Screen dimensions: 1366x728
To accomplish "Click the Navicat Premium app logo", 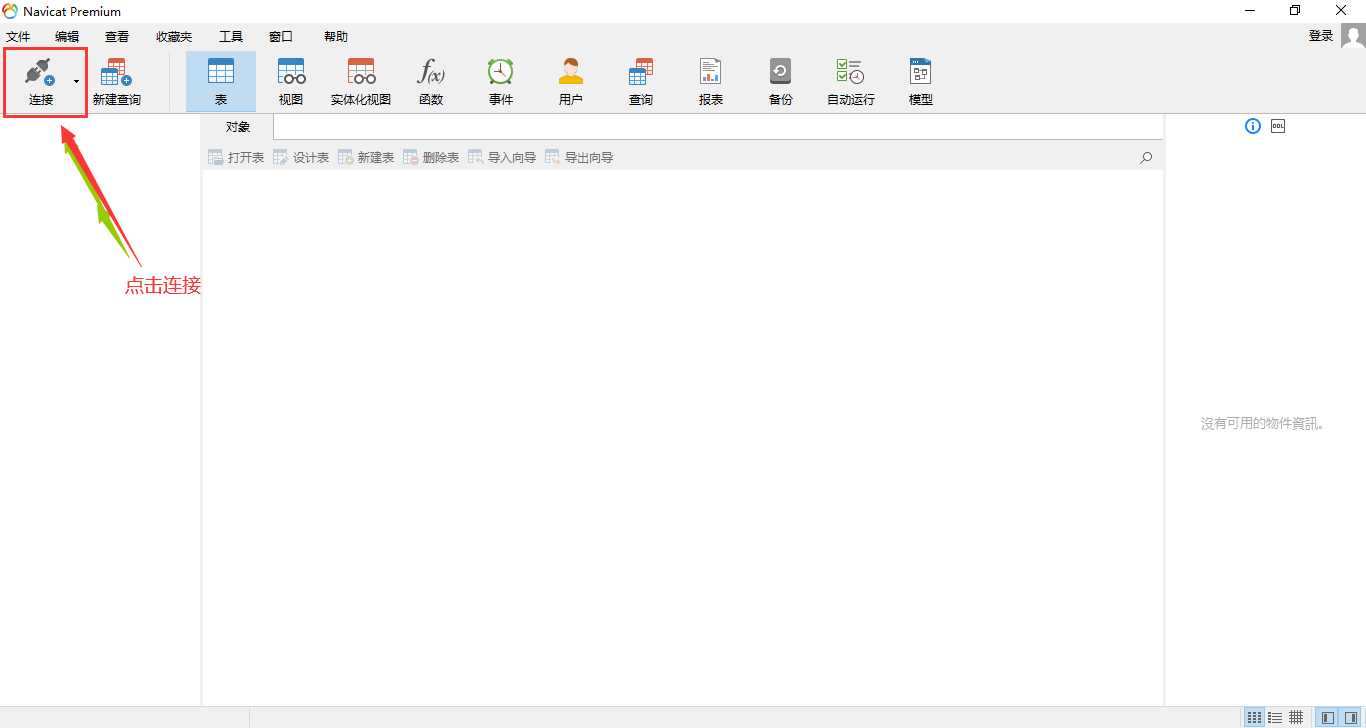I will [x=10, y=11].
